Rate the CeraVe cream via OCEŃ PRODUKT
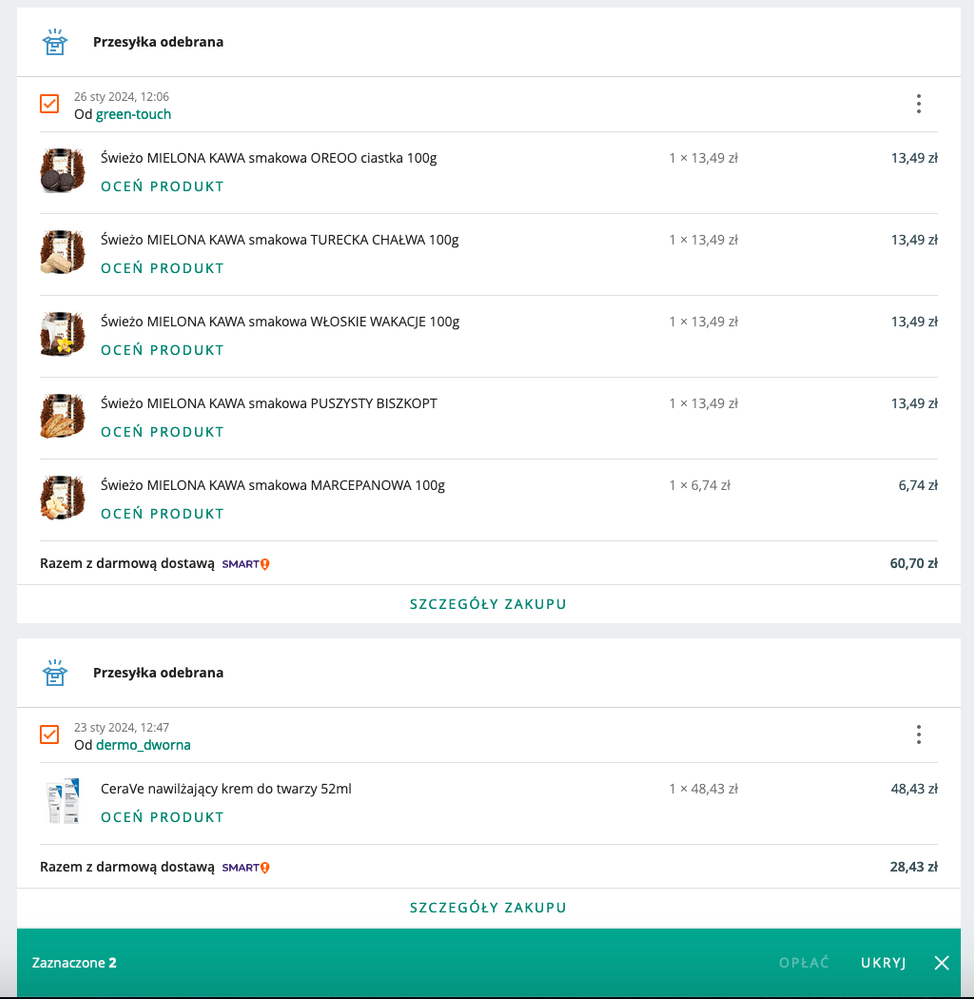This screenshot has width=974, height=999. point(162,817)
